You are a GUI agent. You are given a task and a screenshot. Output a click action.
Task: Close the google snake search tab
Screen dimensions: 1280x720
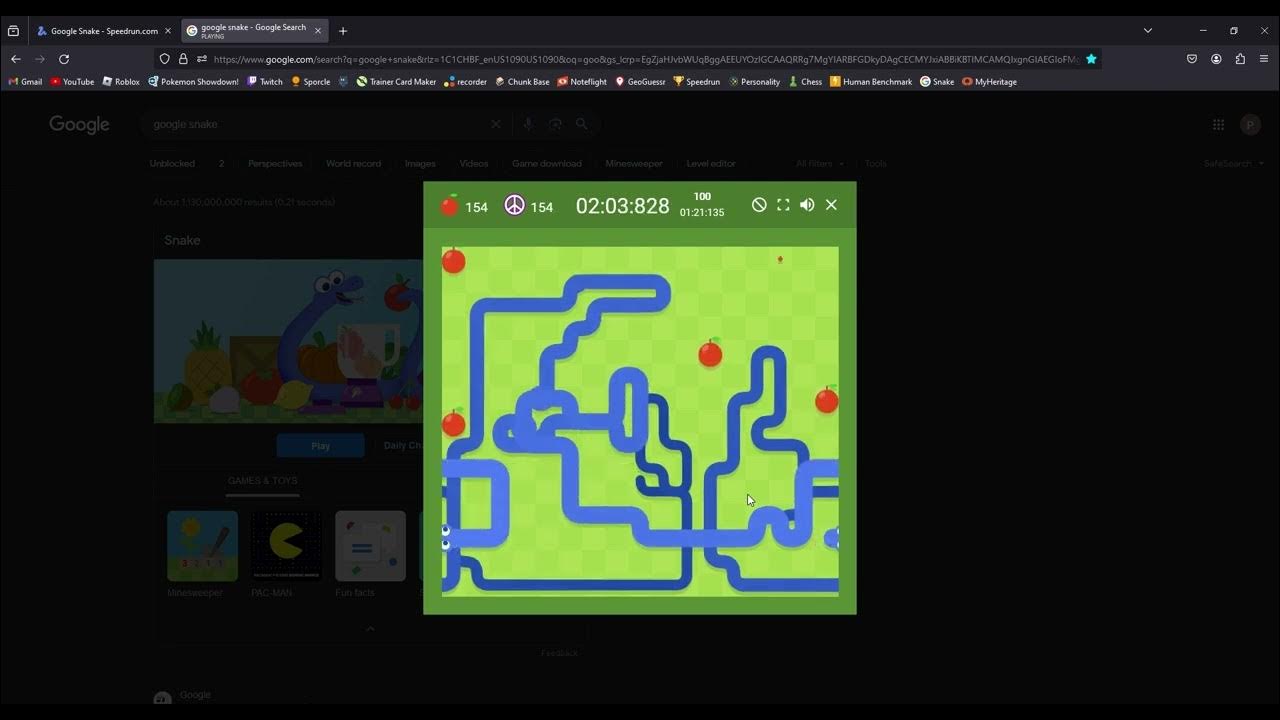click(318, 31)
